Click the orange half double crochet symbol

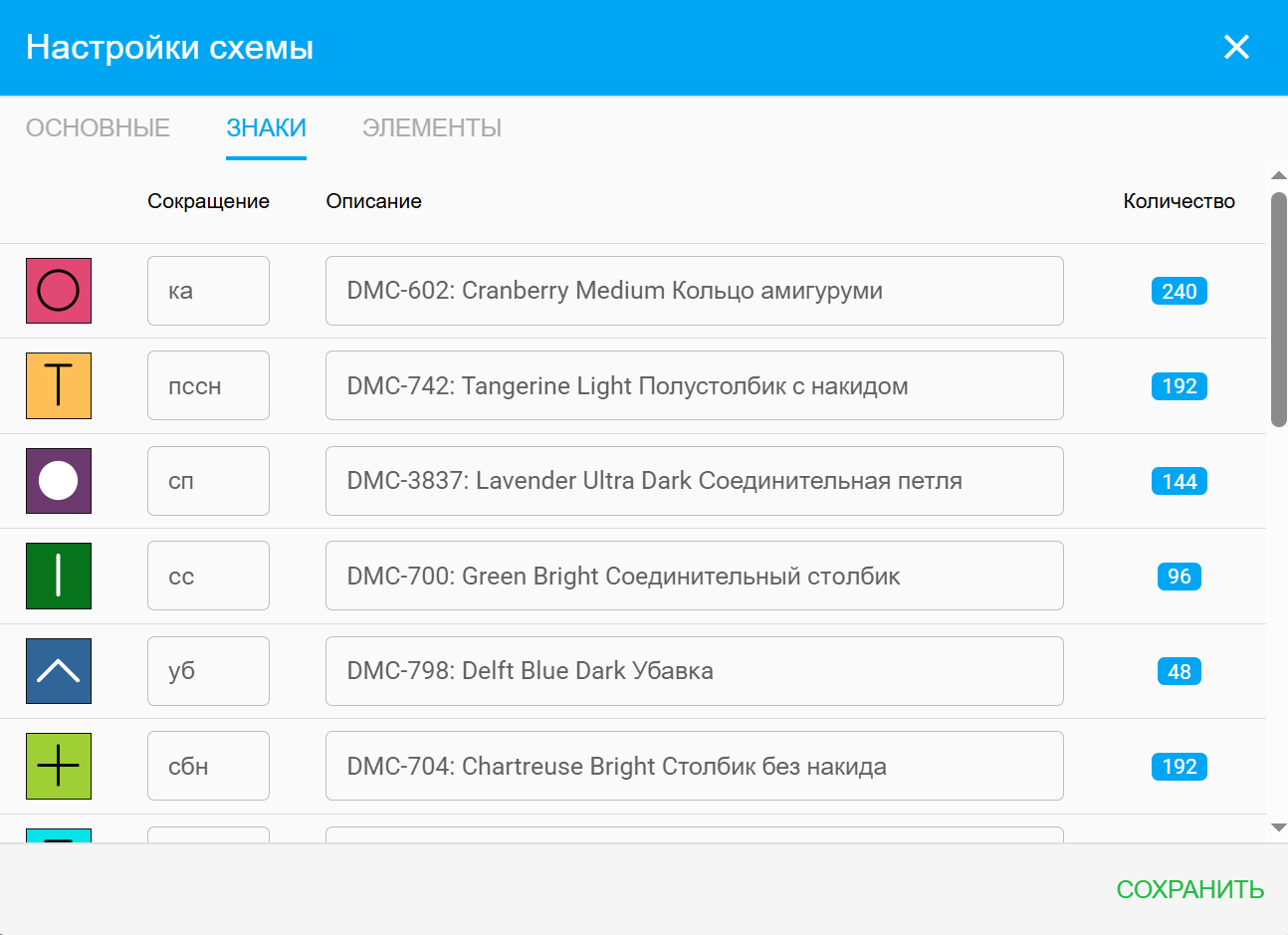point(59,386)
